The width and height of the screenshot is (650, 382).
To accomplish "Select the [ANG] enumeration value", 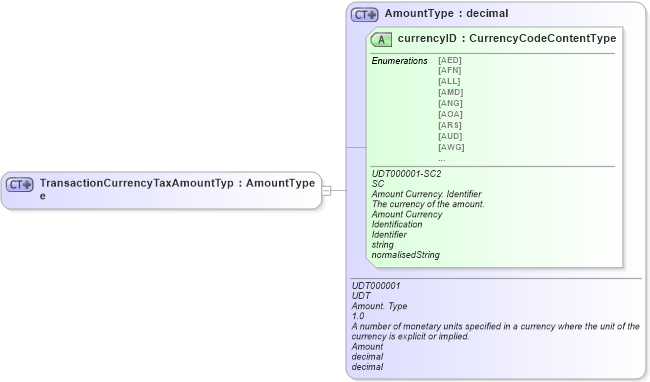I will 450,103.
